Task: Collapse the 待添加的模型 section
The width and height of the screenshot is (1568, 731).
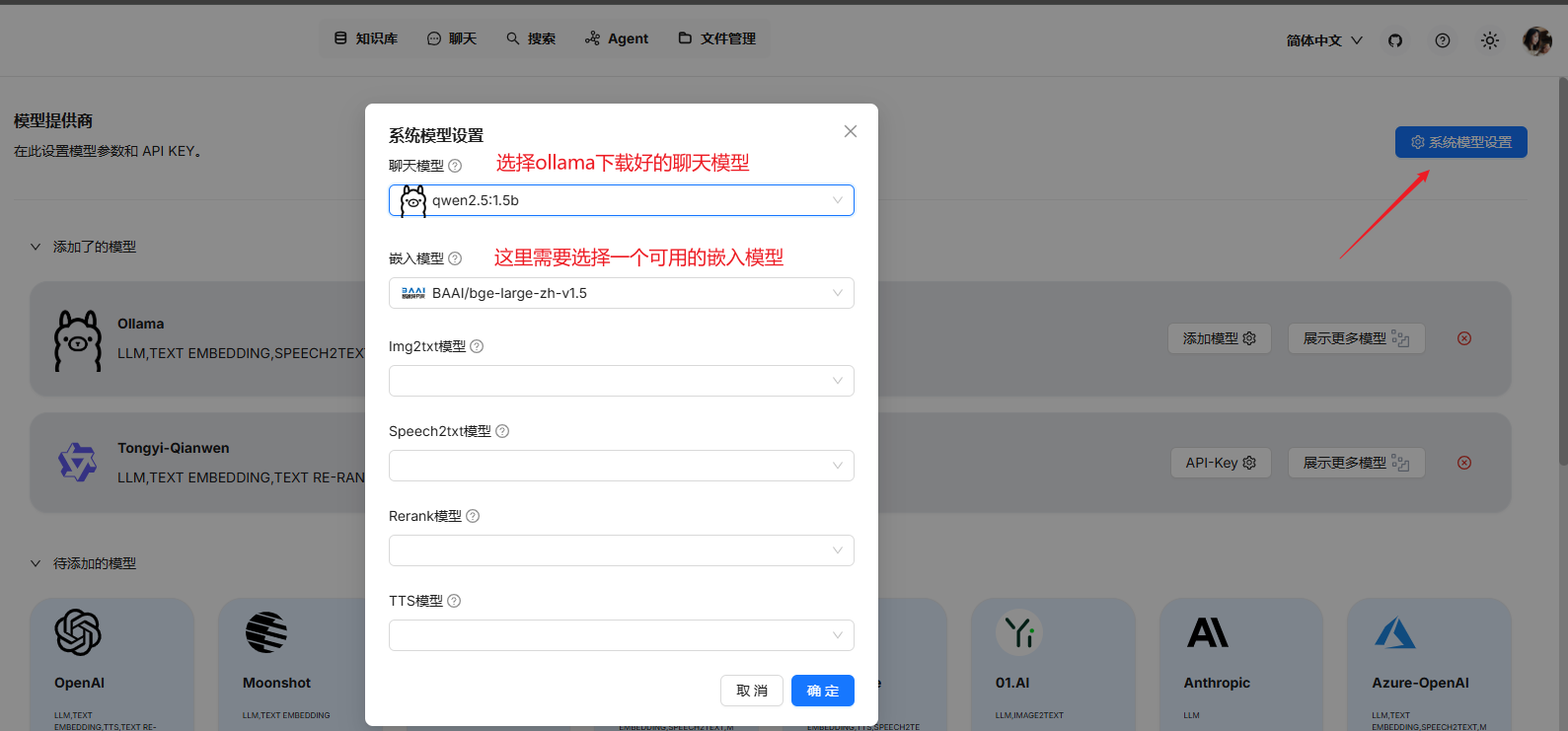Action: (x=36, y=563)
